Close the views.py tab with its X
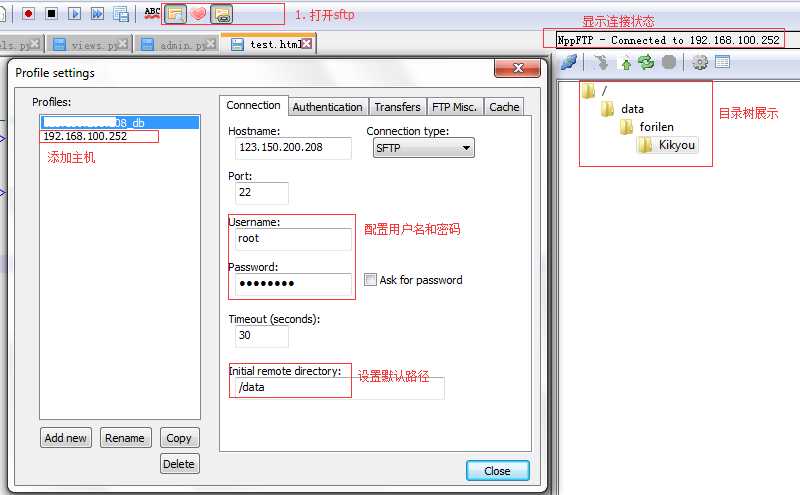800x495 pixels. (x=122, y=44)
